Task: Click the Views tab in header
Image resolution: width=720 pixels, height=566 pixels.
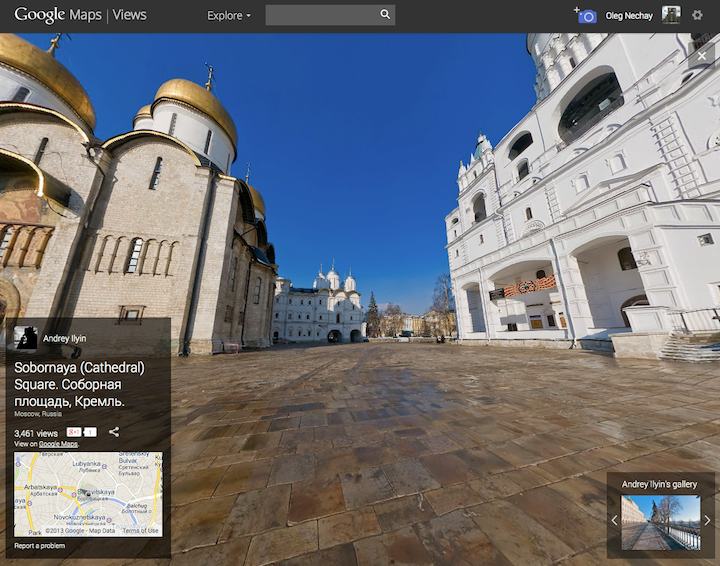Action: [129, 15]
